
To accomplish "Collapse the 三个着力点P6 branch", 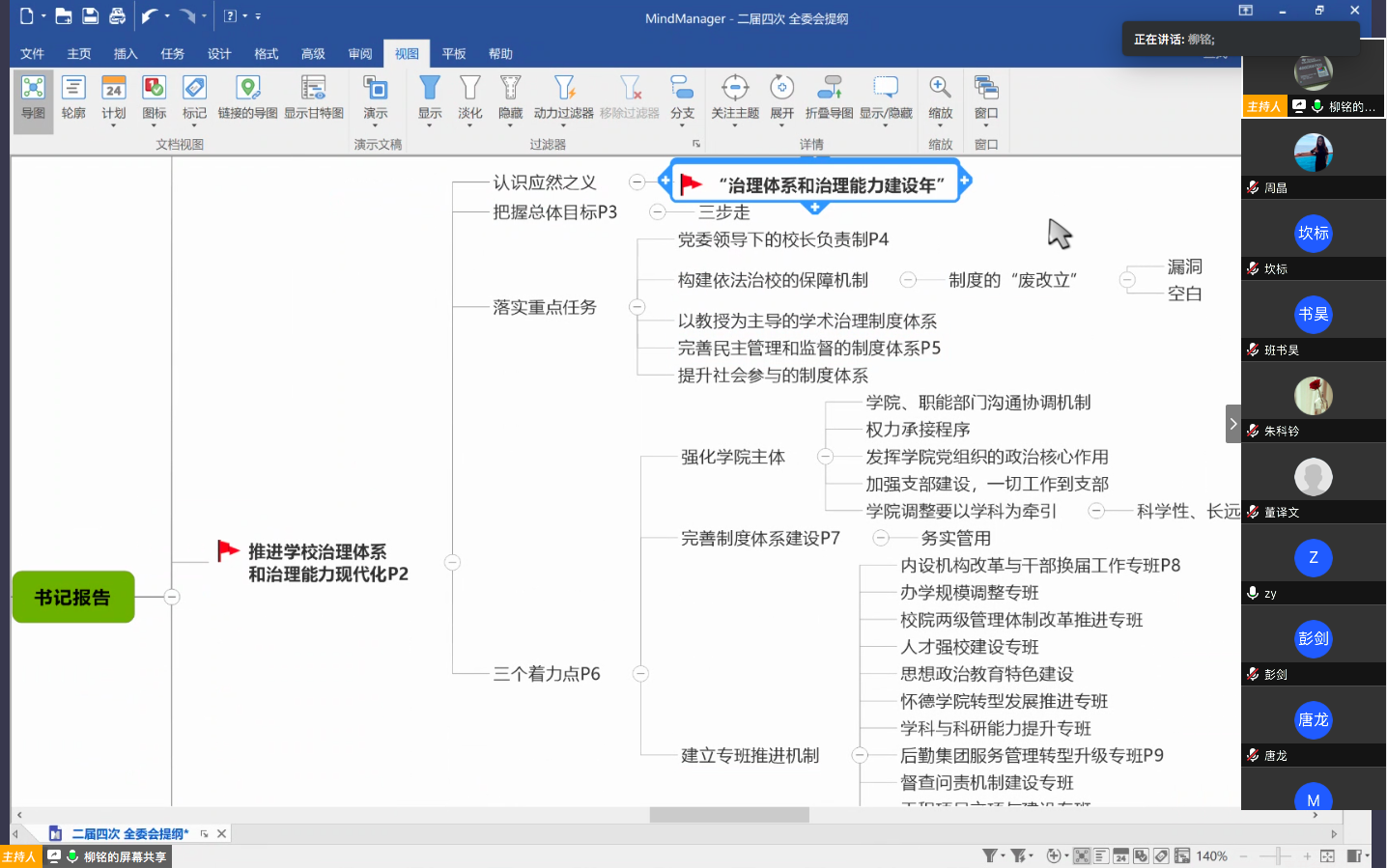I will 640,674.
